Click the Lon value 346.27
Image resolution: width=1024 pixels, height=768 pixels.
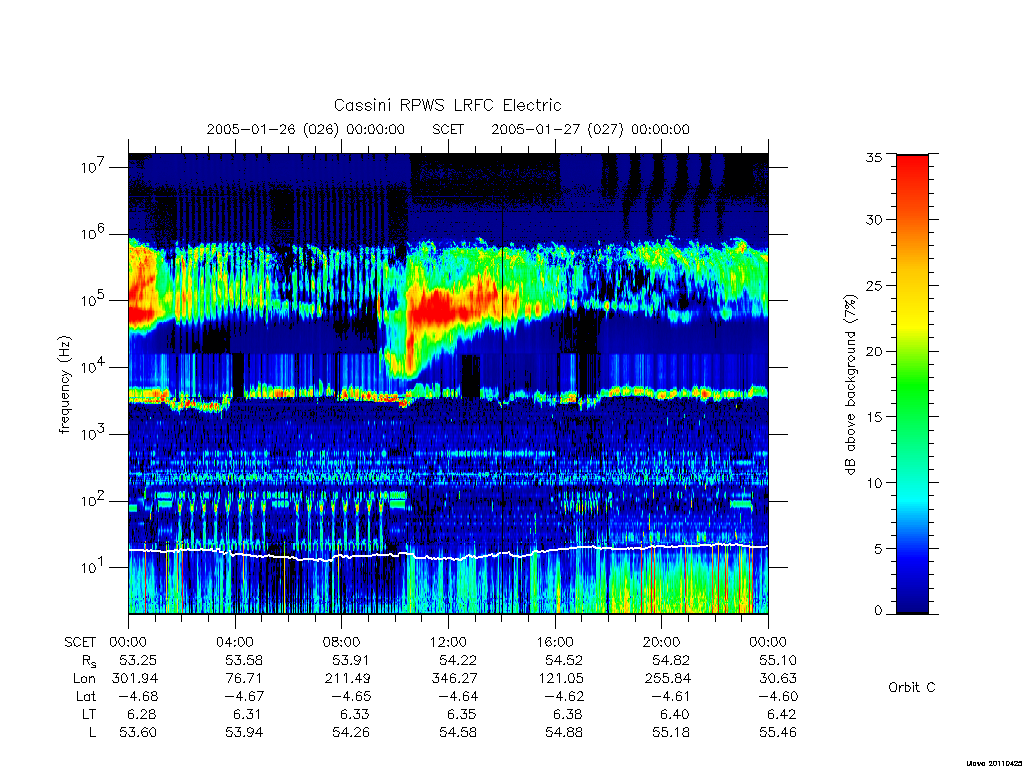pos(454,679)
